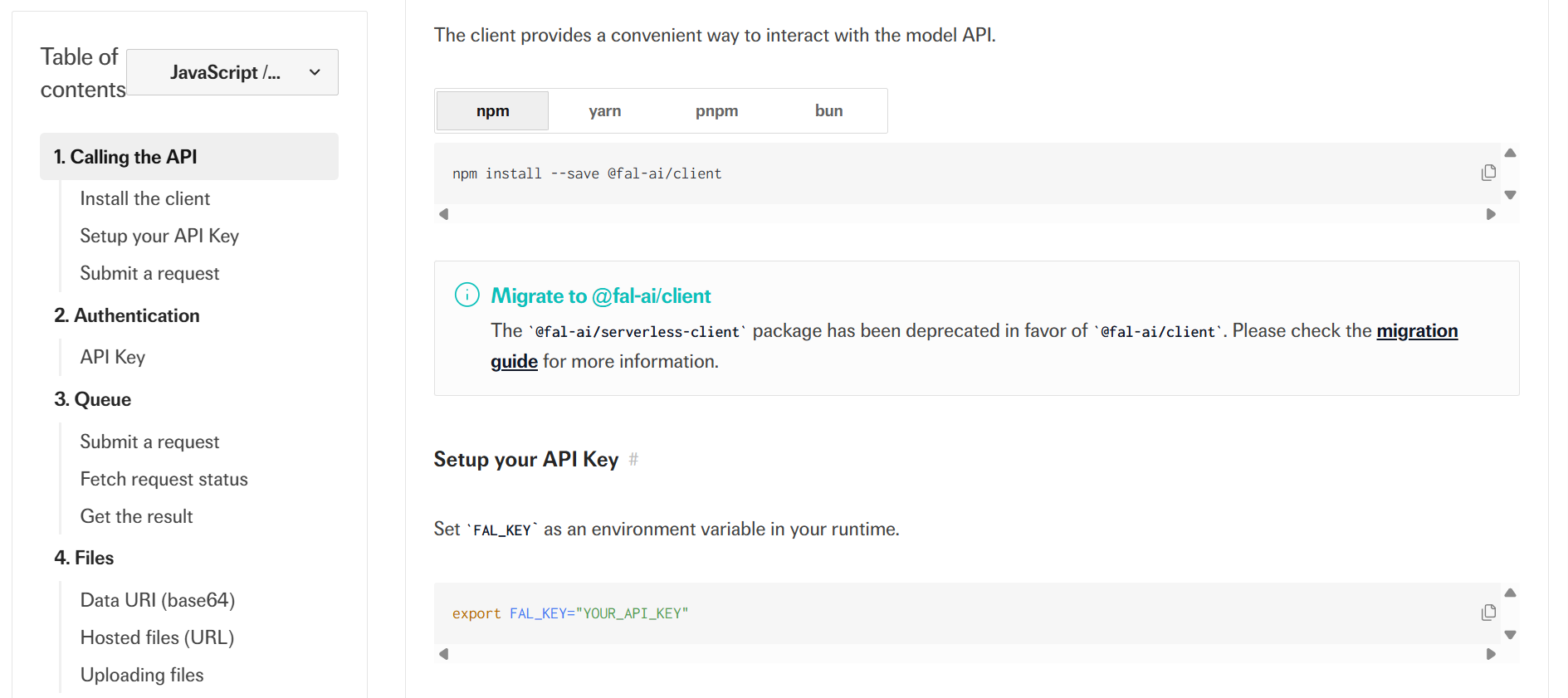The height and width of the screenshot is (698, 1568).
Task: Open Uploading files entry
Action: pyautogui.click(x=142, y=676)
